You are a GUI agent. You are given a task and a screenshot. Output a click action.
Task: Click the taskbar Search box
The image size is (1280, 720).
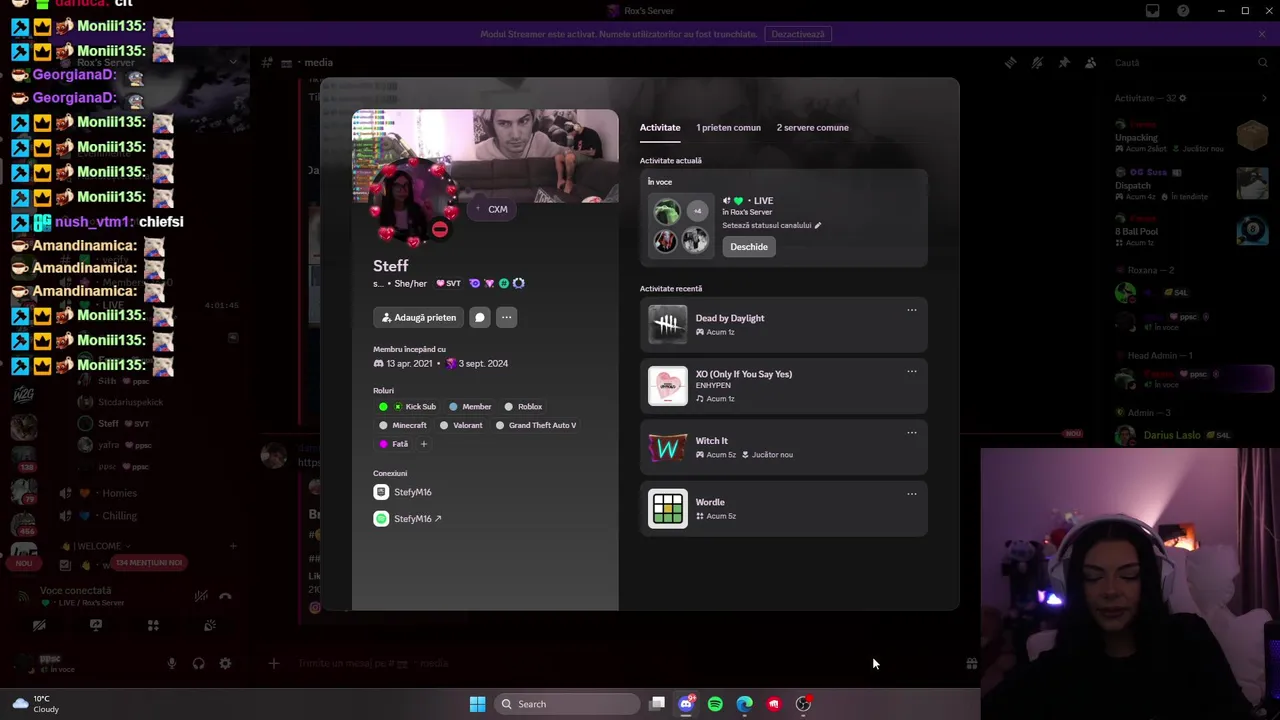(x=566, y=704)
